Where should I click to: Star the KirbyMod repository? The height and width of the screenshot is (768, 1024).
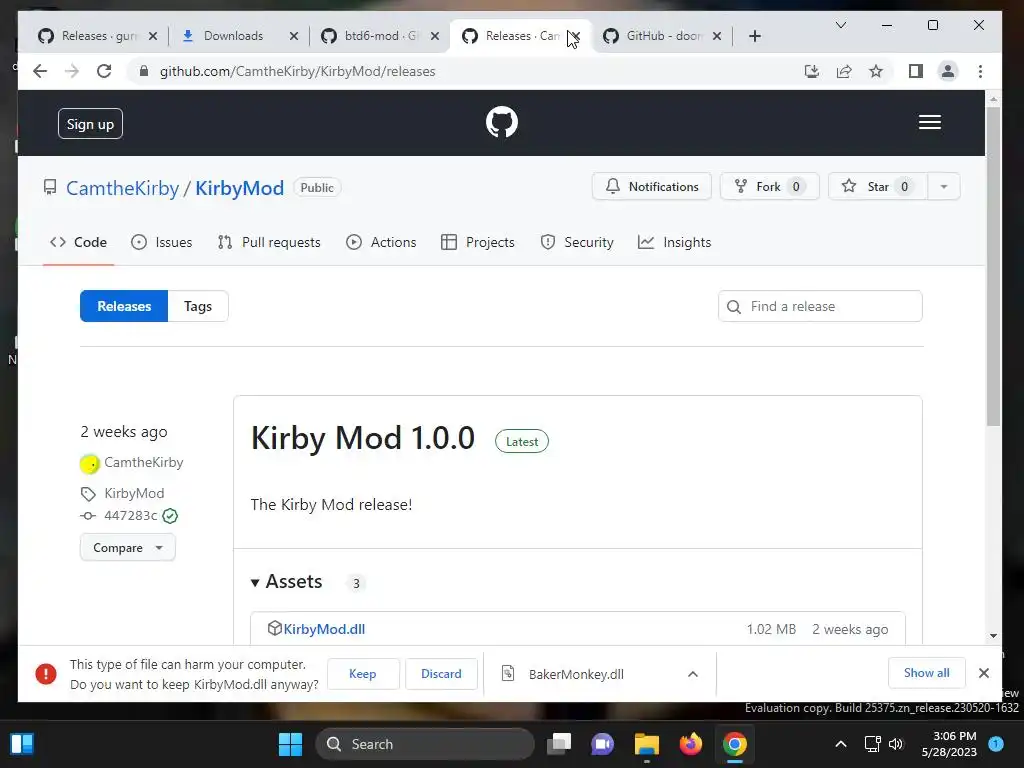877,187
